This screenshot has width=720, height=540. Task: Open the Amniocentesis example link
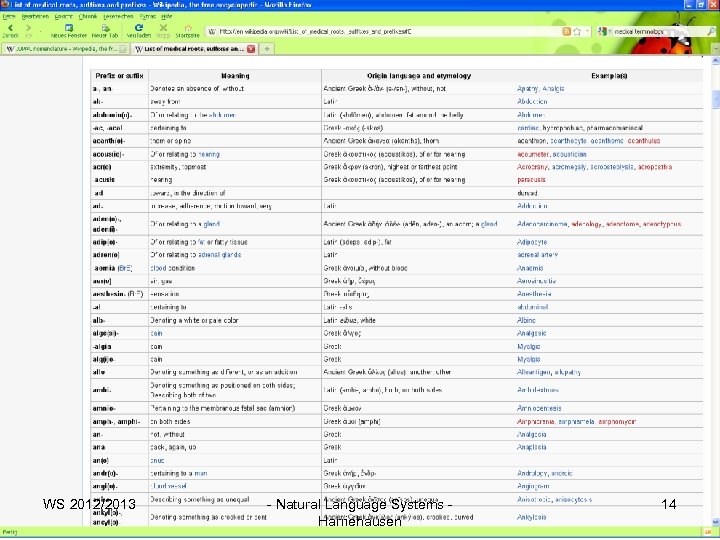click(539, 408)
